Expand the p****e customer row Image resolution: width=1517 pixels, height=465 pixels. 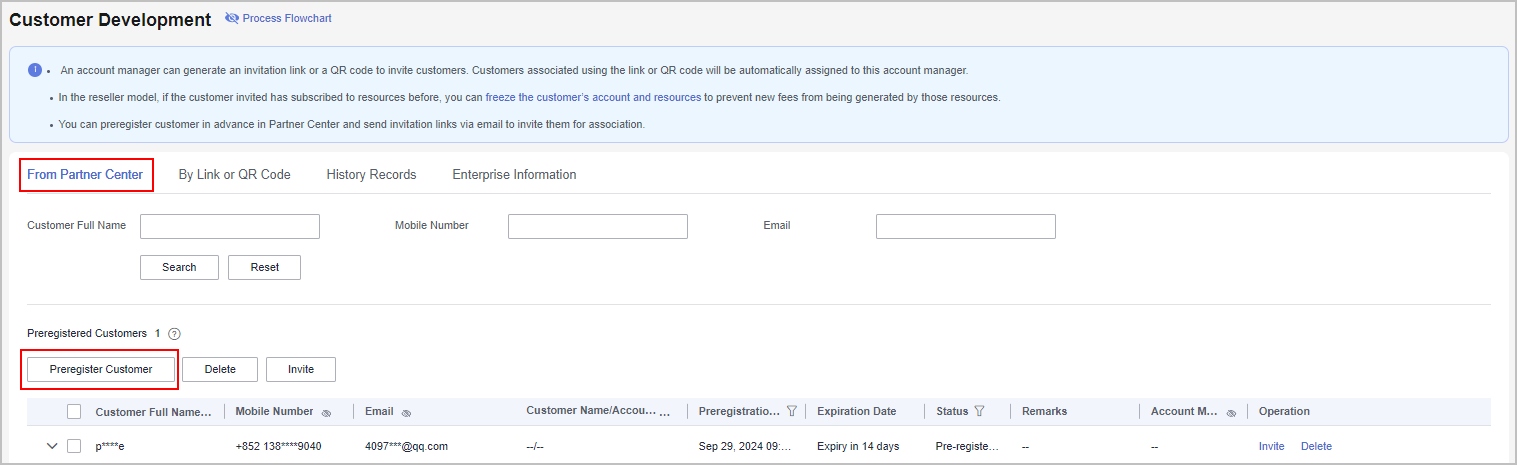[x=52, y=446]
